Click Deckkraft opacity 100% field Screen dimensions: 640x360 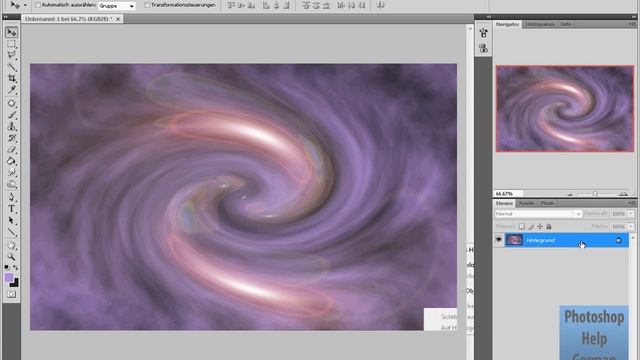pyautogui.click(x=619, y=213)
